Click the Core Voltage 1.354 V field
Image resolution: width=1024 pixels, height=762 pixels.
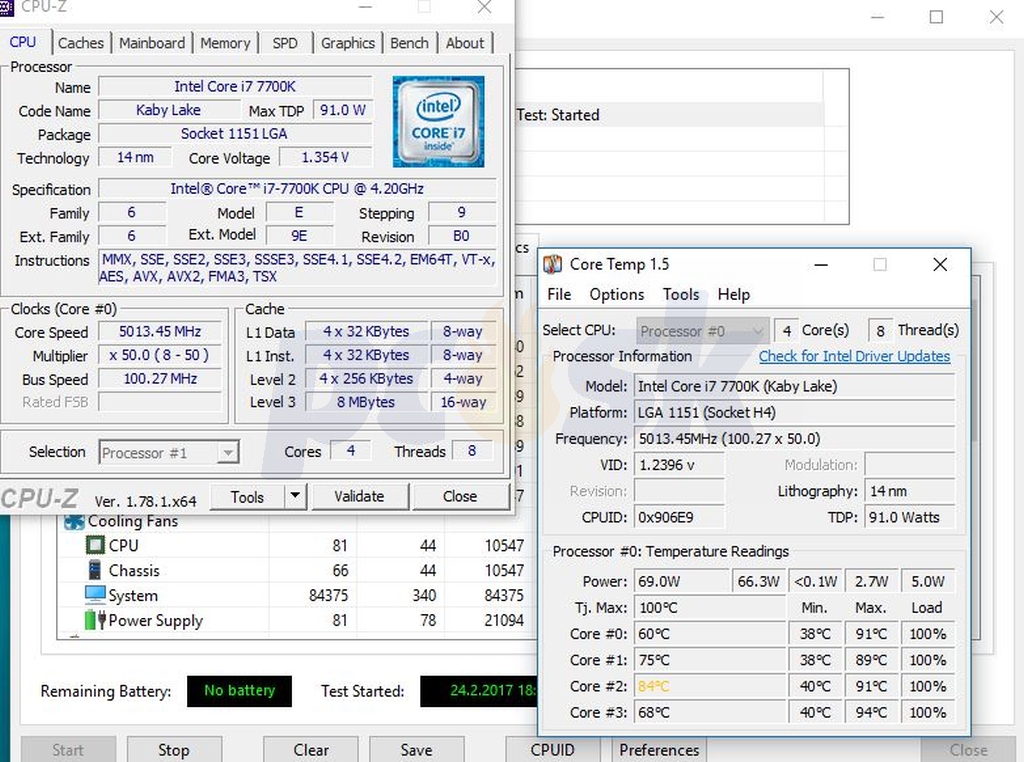coord(325,157)
